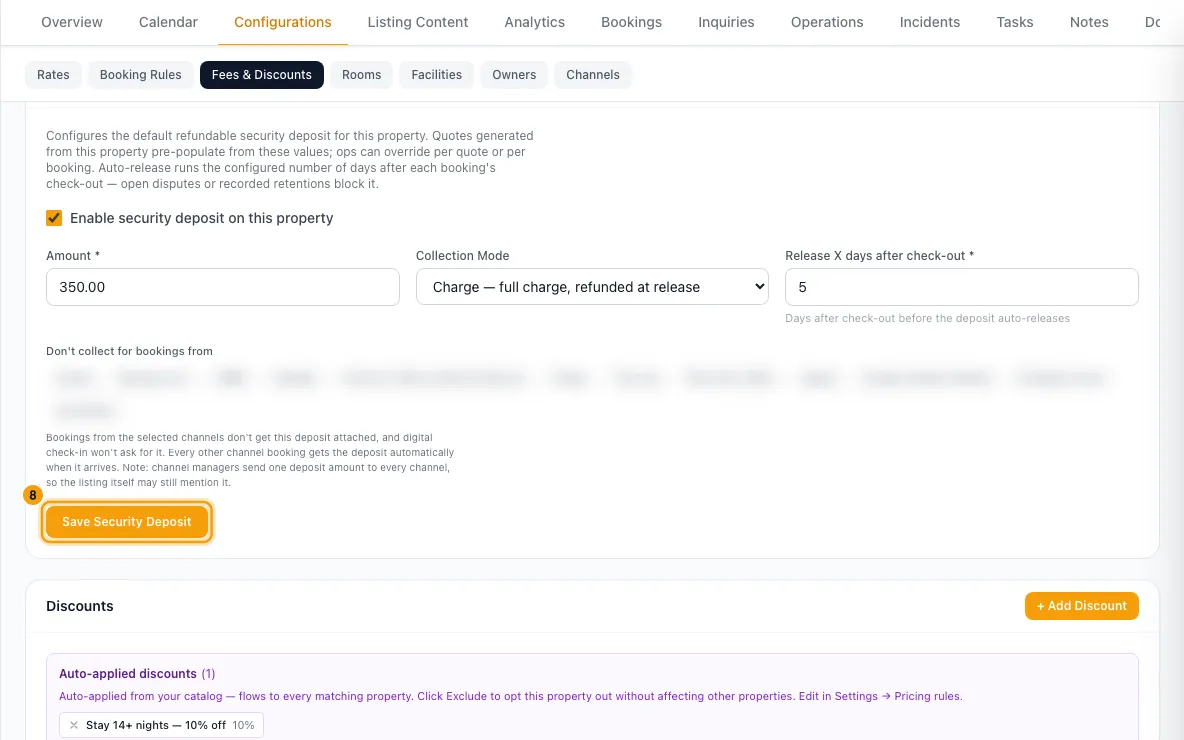1184x740 pixels.
Task: Open the Bookings tab
Action: coord(631,22)
